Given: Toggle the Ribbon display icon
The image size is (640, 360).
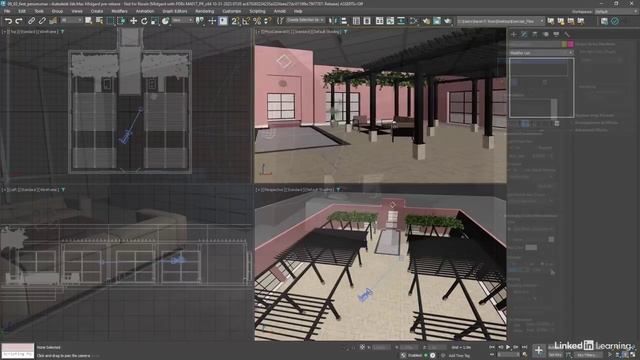Looking at the screenshot, I should 380,20.
